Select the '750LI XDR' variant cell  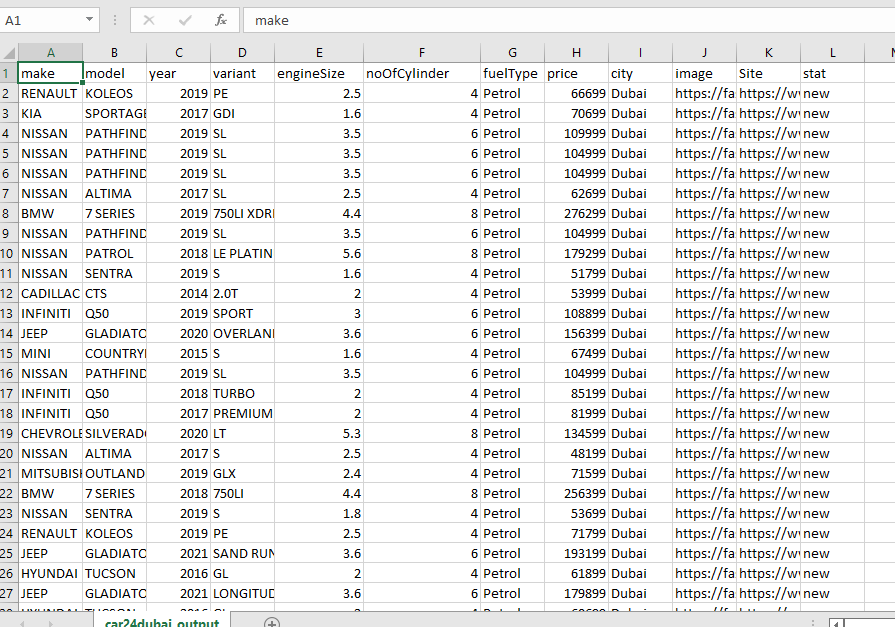(243, 214)
